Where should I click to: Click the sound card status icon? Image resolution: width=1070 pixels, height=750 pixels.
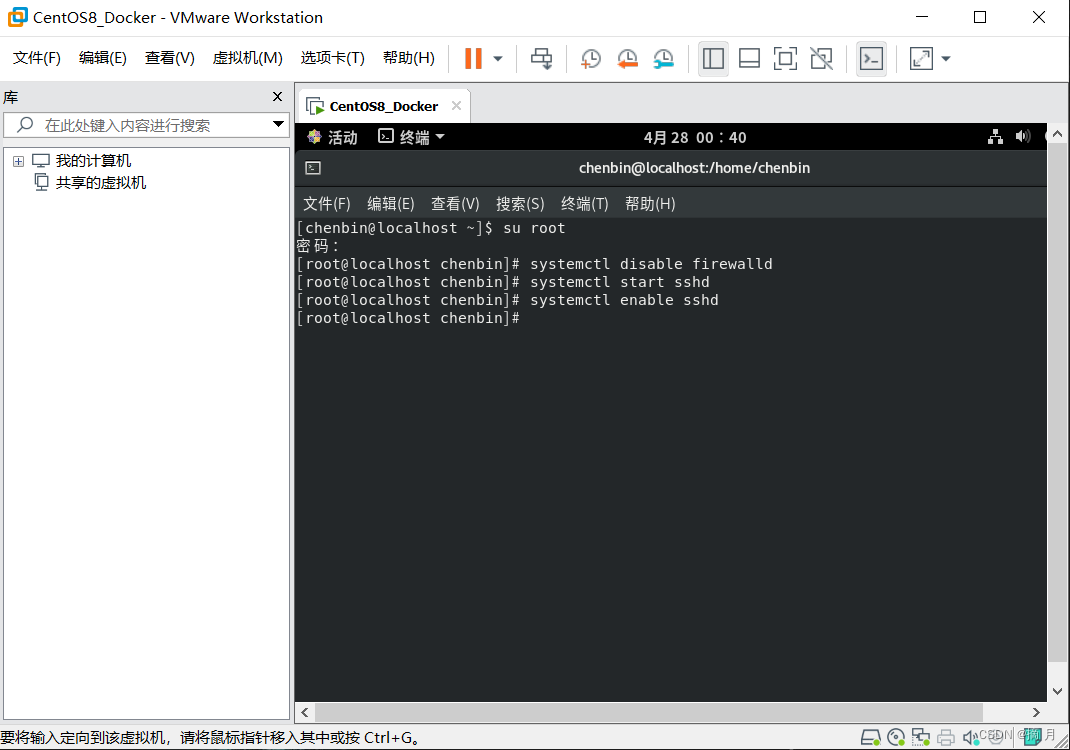[x=970, y=737]
